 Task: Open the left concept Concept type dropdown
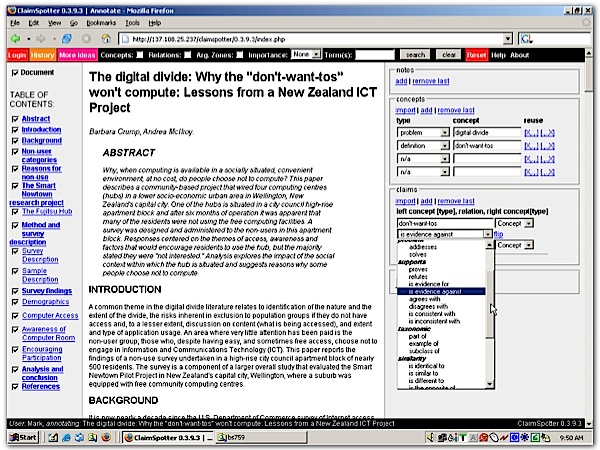[x=514, y=223]
